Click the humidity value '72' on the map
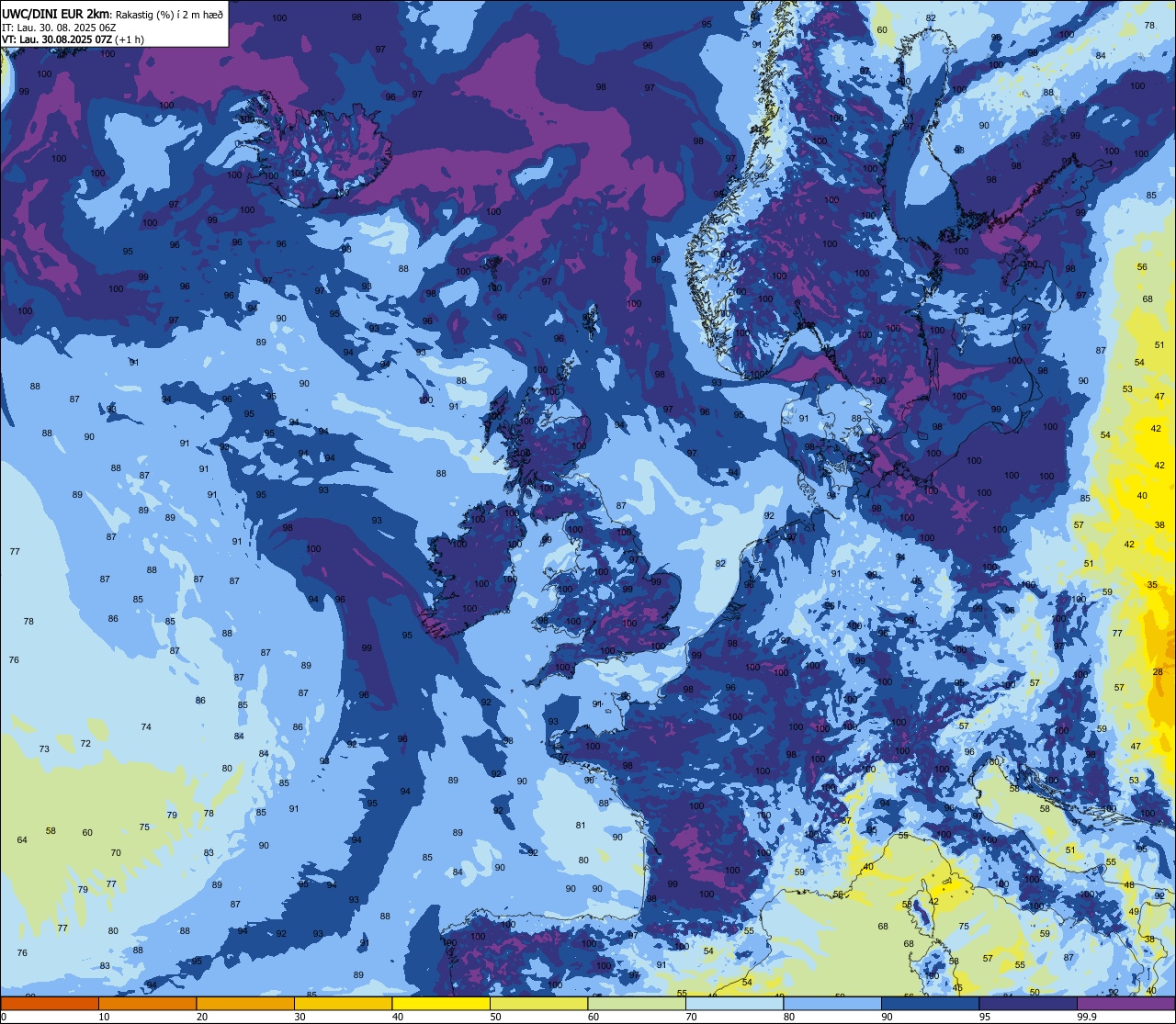The height and width of the screenshot is (1024, 1176). click(85, 744)
